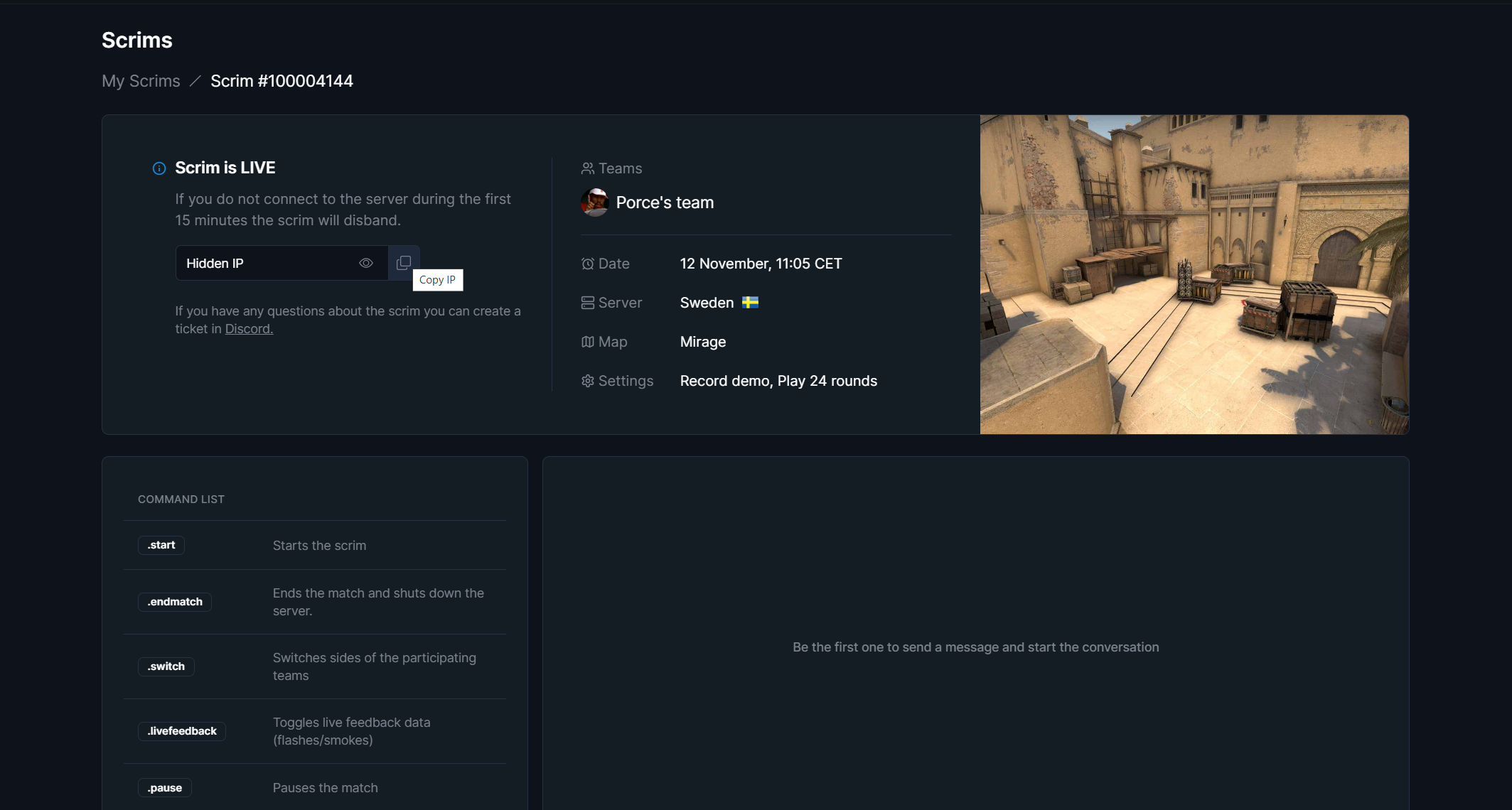Click the Teams people icon
This screenshot has width=1512, height=810.
(x=587, y=168)
